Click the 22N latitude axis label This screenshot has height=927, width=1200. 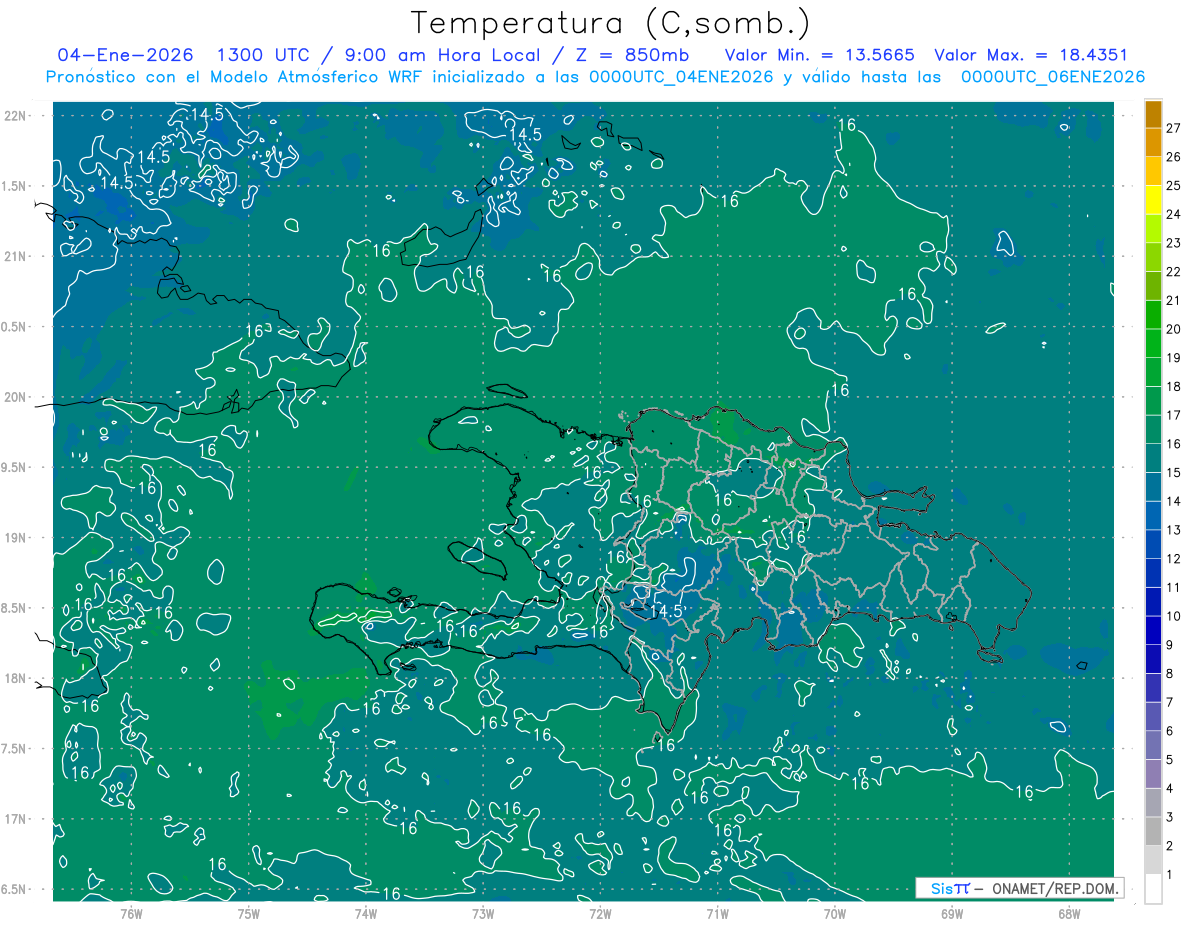tap(16, 116)
